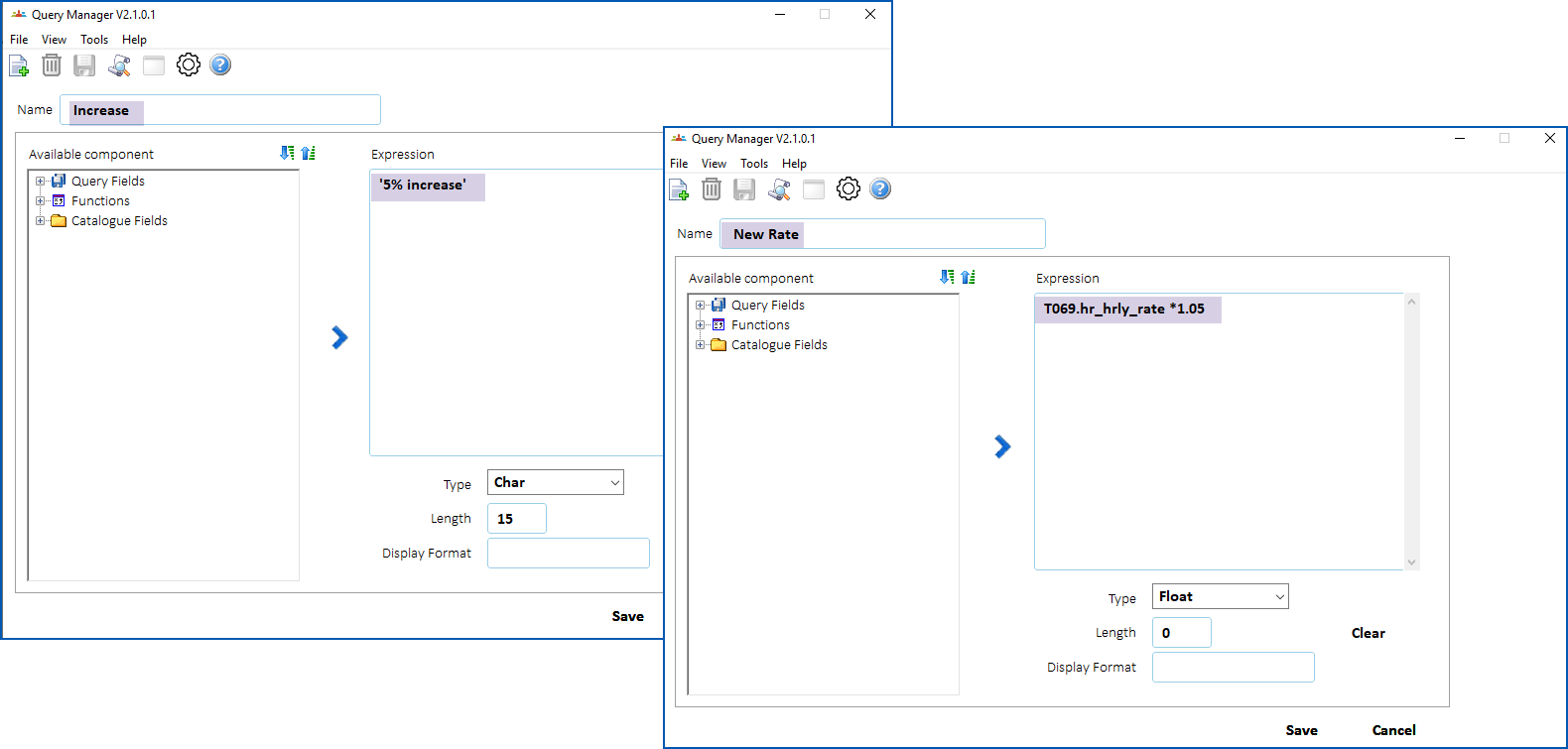Click Length field showing 0

(x=1181, y=633)
